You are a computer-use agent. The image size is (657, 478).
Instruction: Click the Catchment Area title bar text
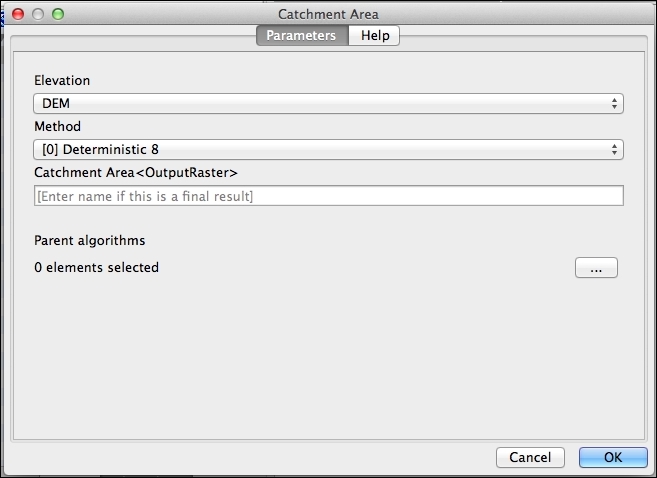pos(328,15)
